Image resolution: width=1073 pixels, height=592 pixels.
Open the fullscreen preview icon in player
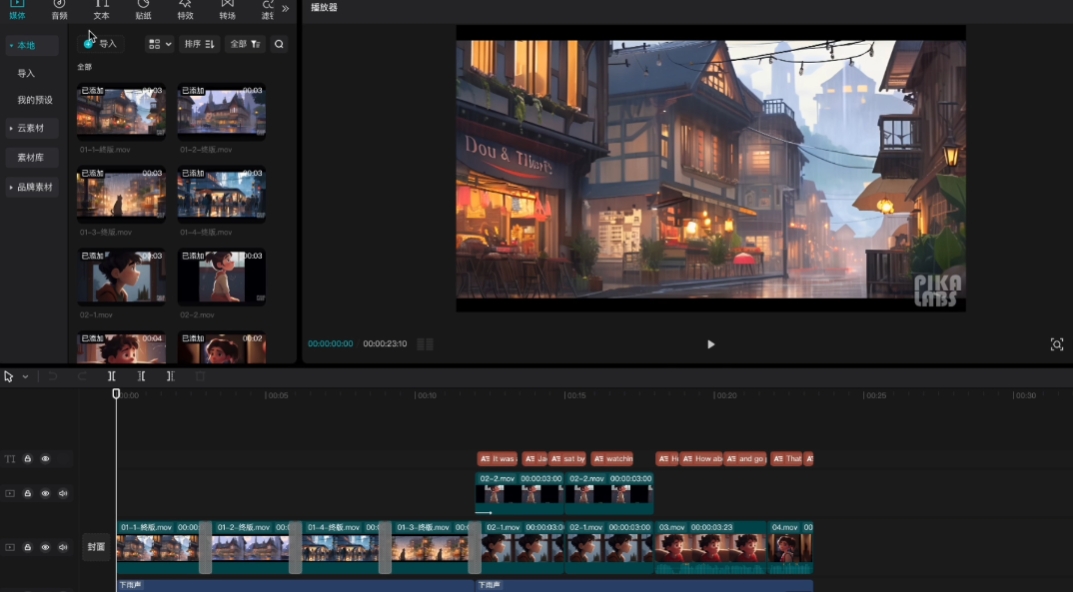tap(1057, 344)
